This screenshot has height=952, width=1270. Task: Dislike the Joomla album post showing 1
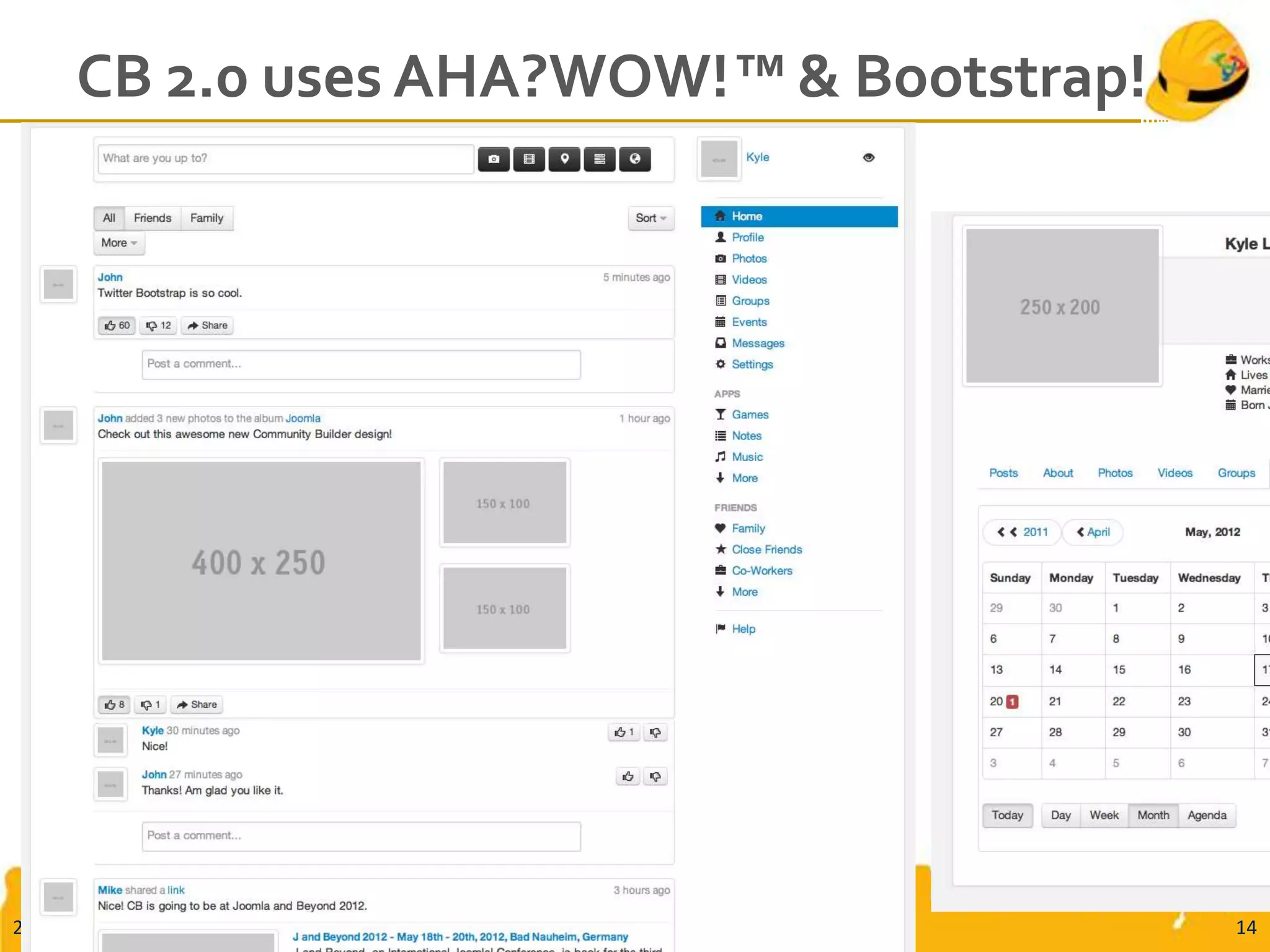(150, 705)
